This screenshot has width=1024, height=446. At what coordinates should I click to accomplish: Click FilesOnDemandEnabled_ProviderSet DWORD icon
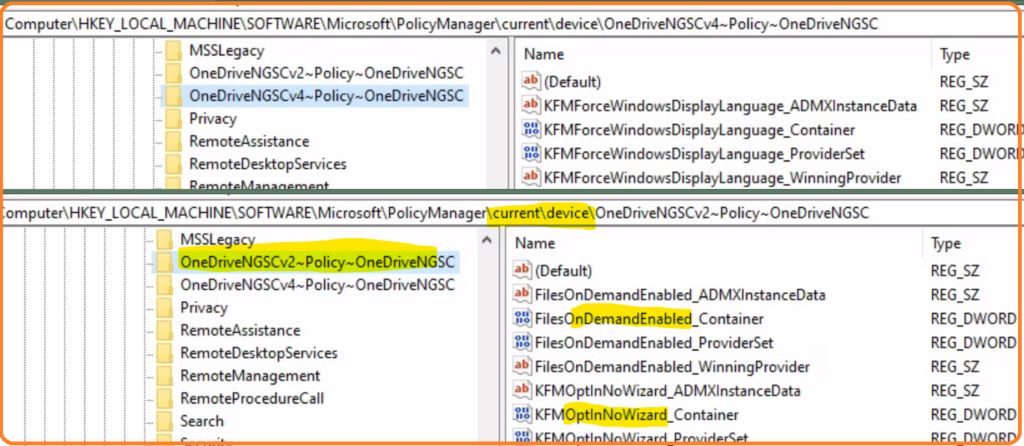click(x=522, y=342)
